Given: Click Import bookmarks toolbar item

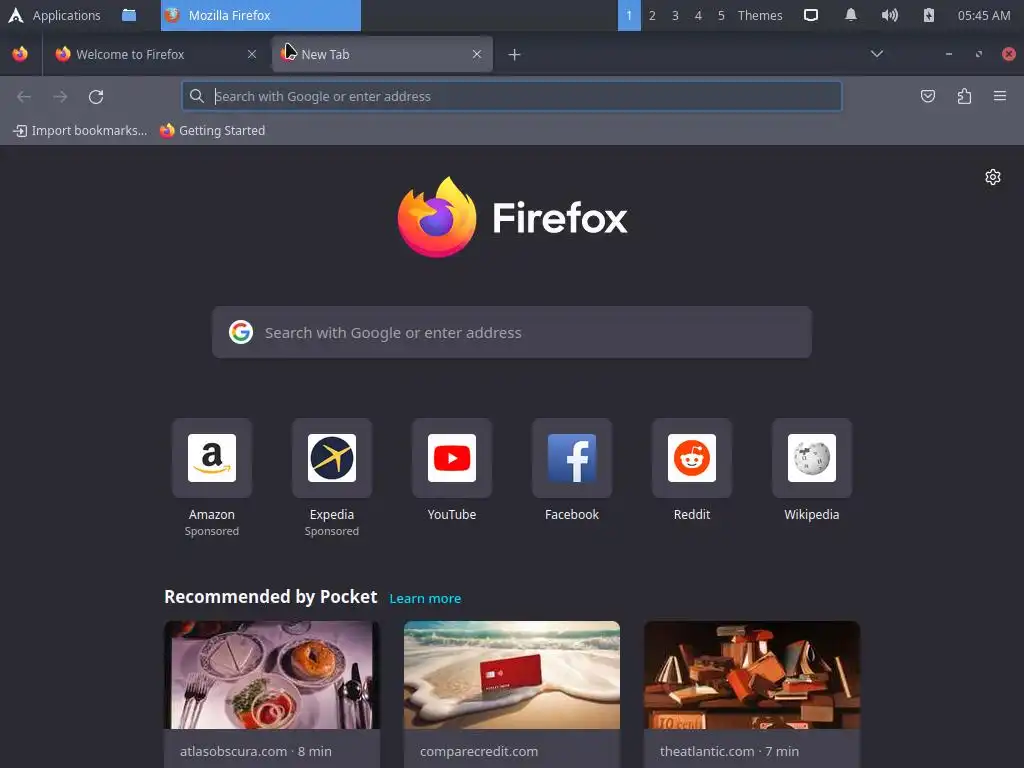Looking at the screenshot, I should pos(80,131).
